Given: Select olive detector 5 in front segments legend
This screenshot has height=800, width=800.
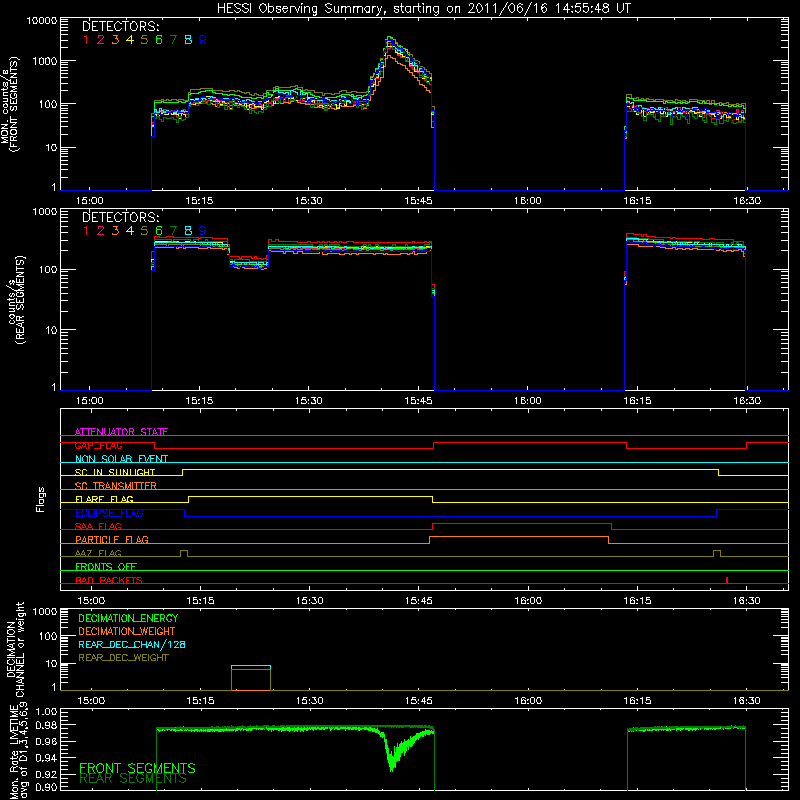Looking at the screenshot, I should (x=144, y=40).
